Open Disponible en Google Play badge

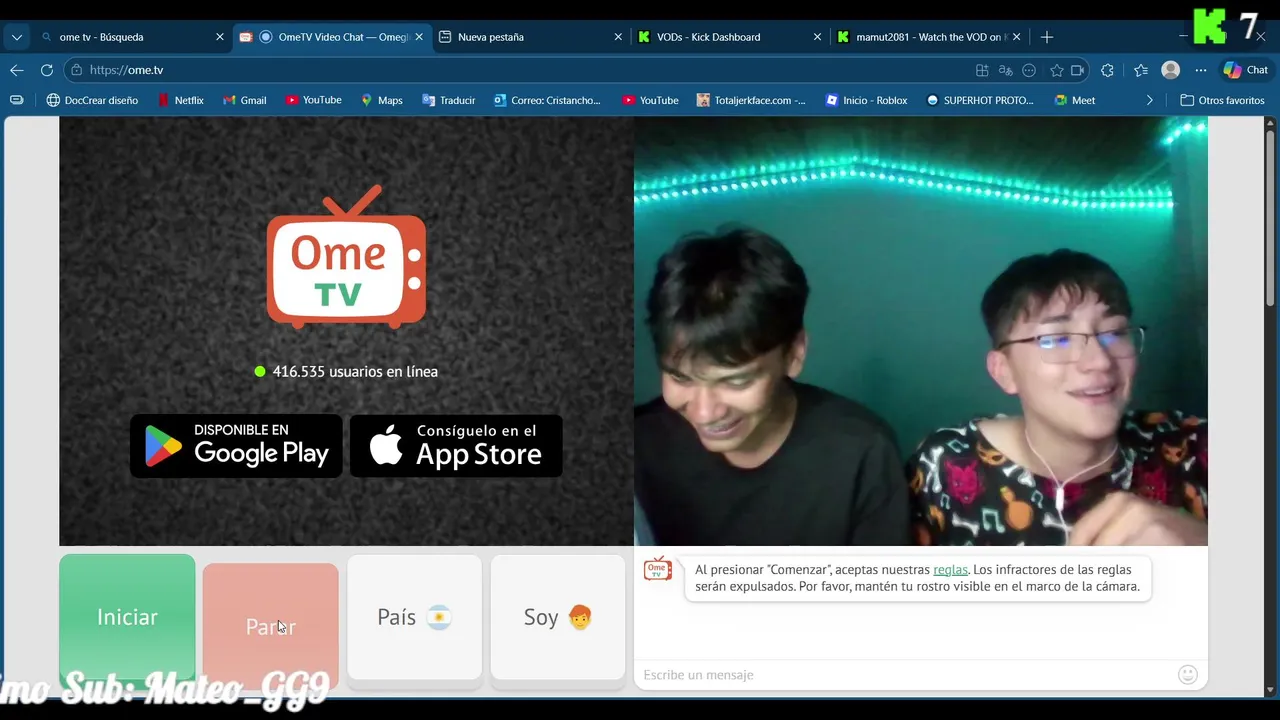[236, 446]
